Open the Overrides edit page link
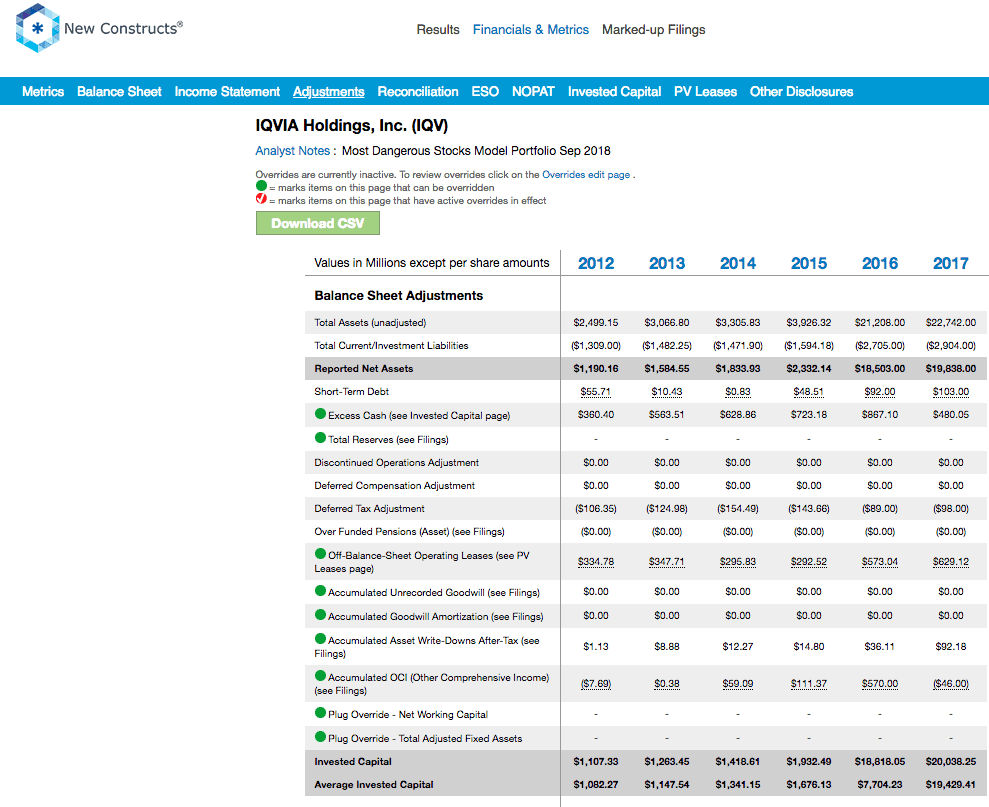 tap(586, 175)
